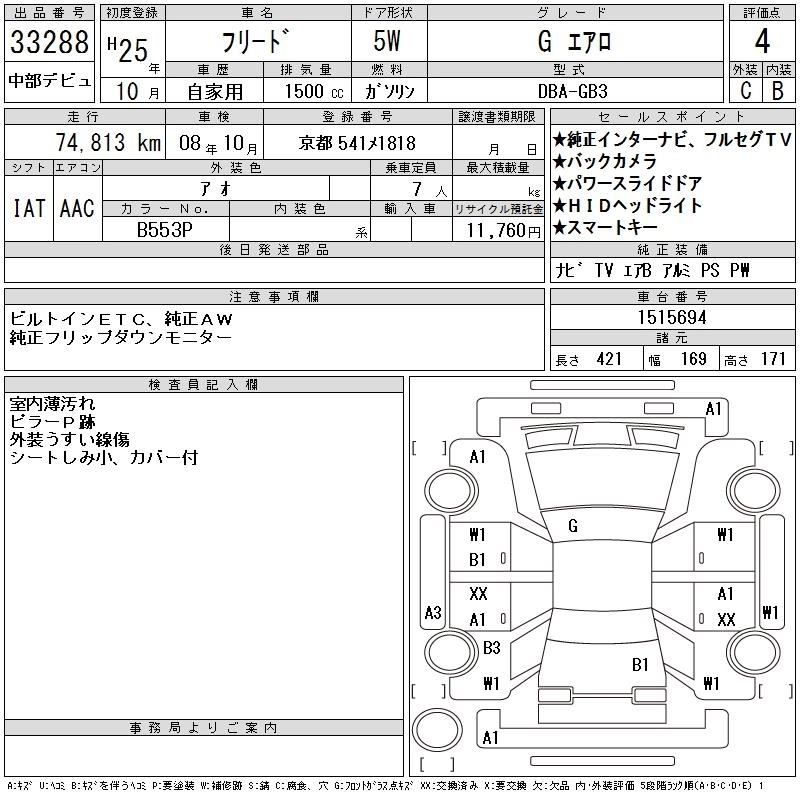Select the exterior grade C
Screen dimensions: 800x800
746,91
